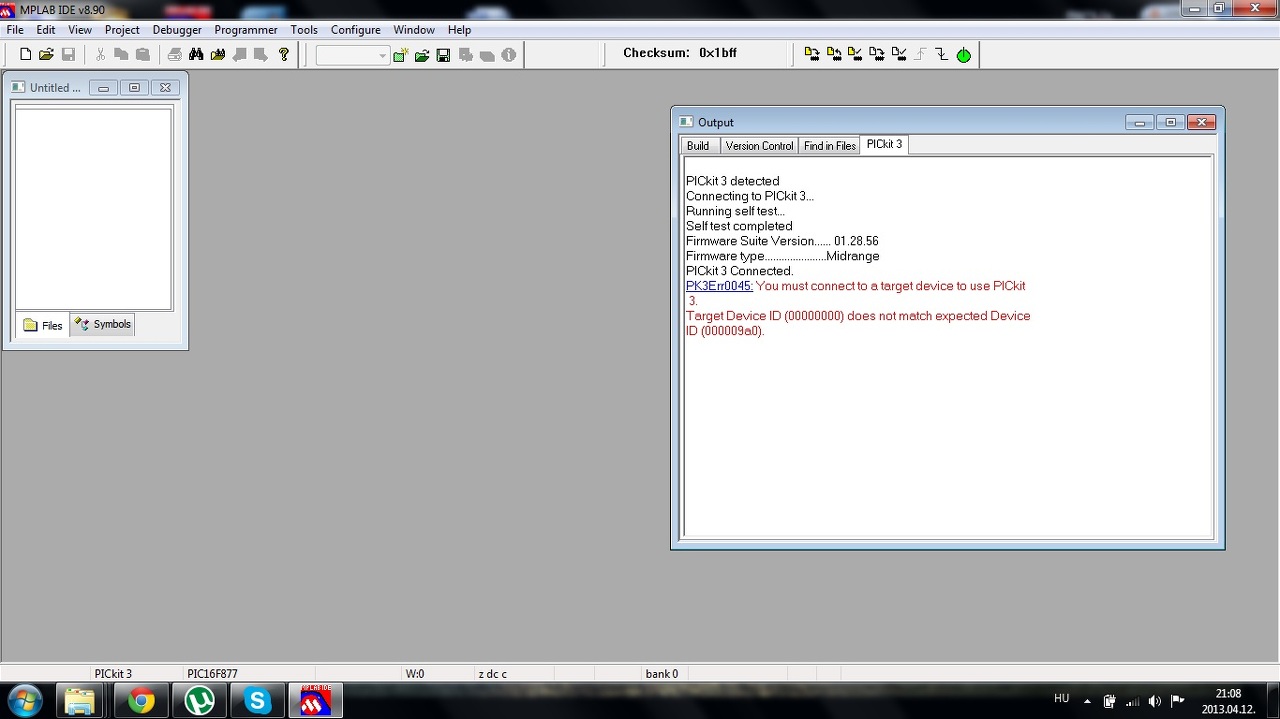1280x719 pixels.
Task: Click the question mark Help icon
Action: coord(284,55)
